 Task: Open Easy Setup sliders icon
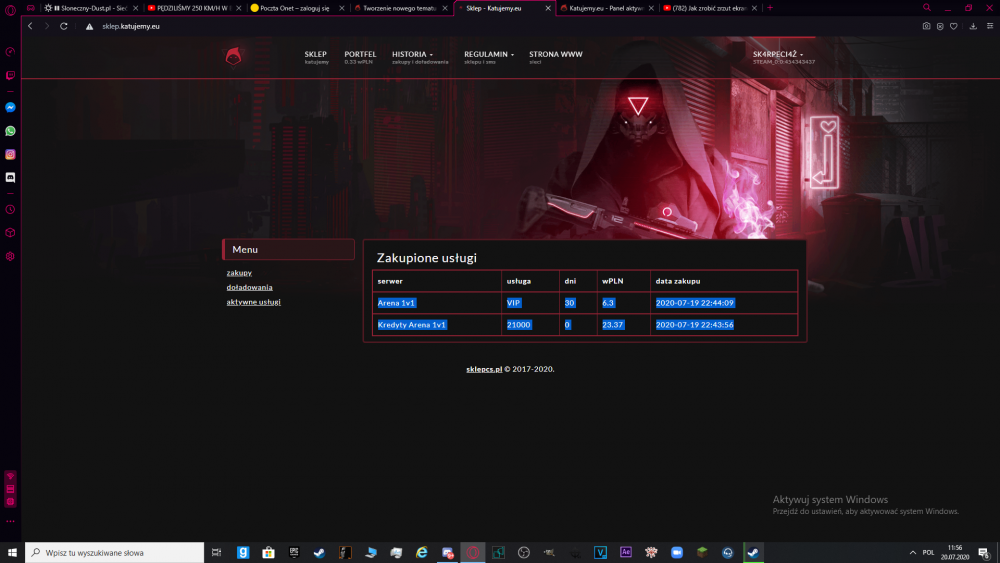(990, 26)
